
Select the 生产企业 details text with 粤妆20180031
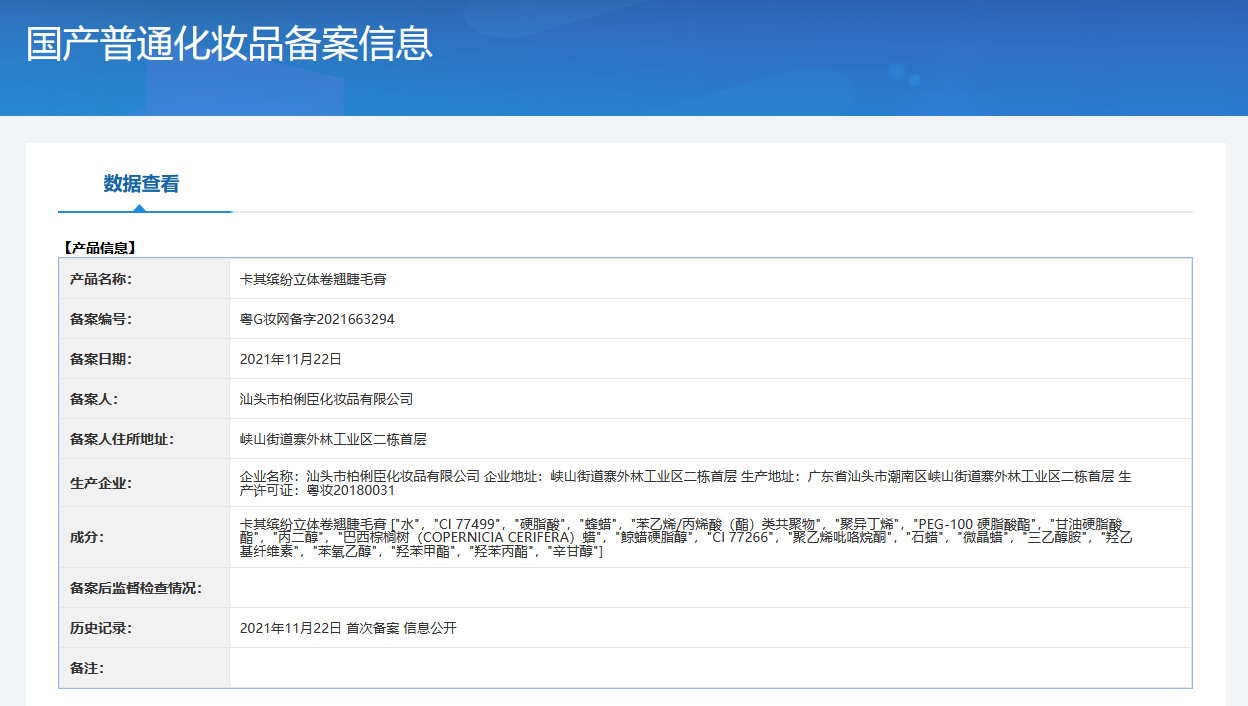[x=686, y=483]
